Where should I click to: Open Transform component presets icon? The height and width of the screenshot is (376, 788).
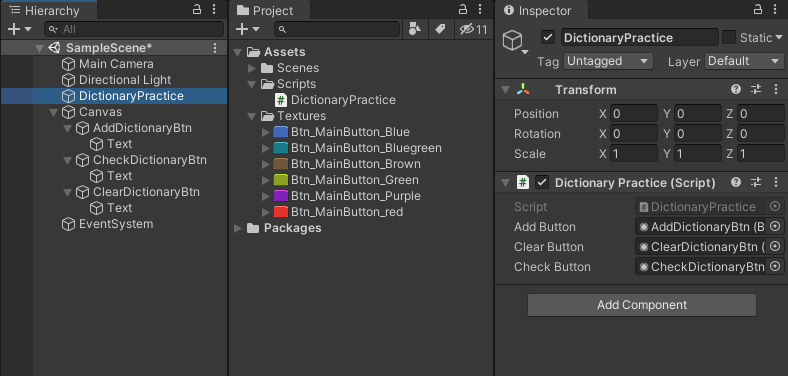756,89
